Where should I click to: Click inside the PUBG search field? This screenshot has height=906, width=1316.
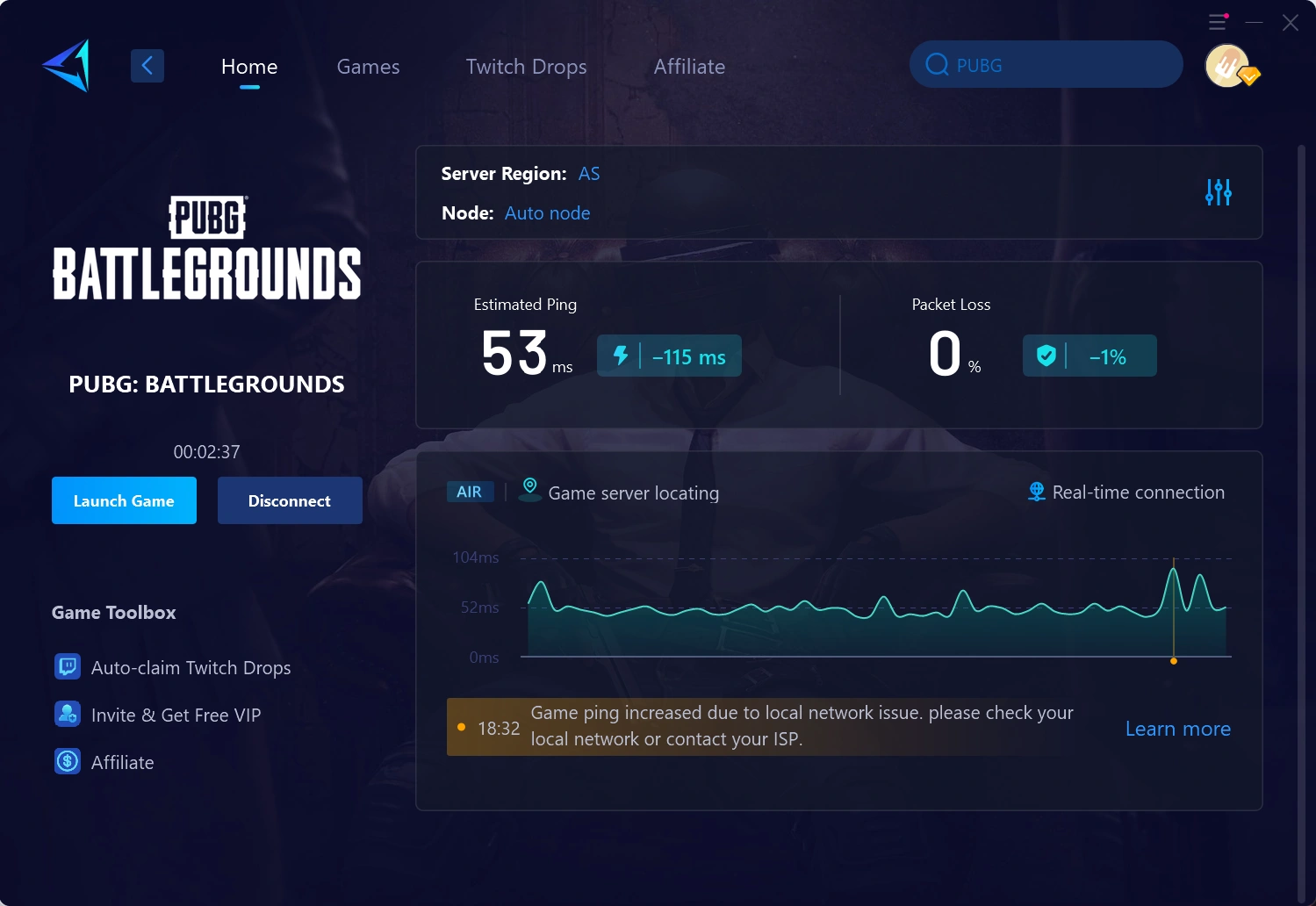[1045, 64]
